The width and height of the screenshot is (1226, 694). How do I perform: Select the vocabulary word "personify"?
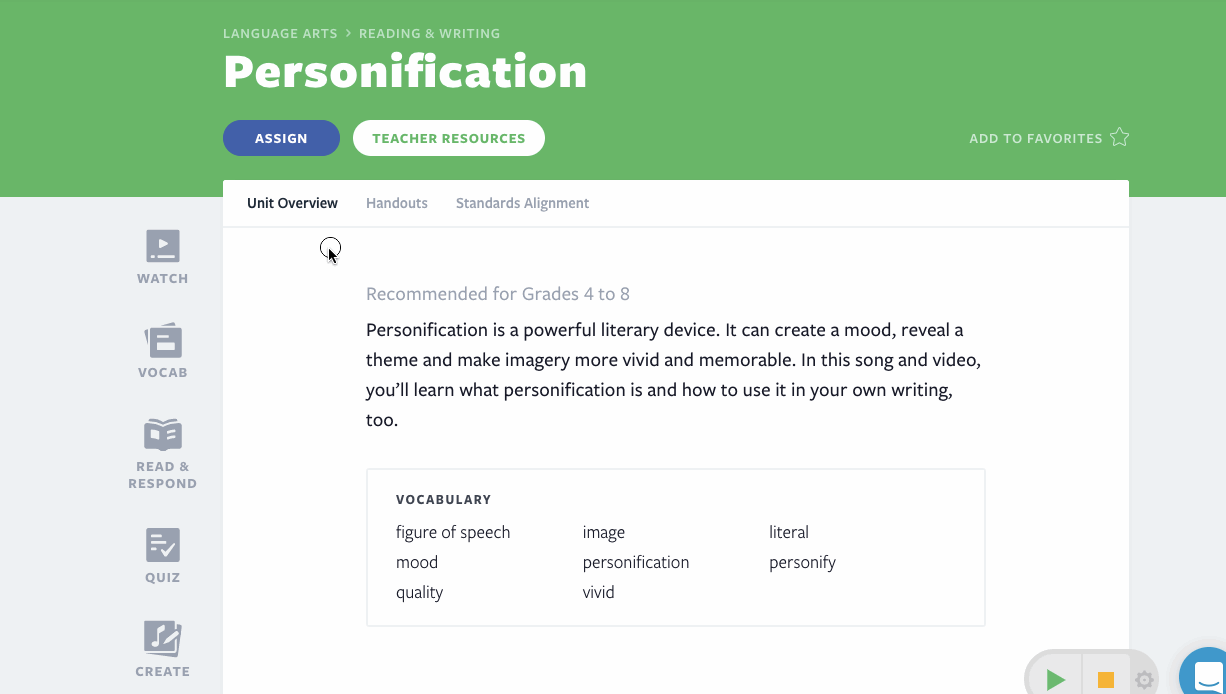click(802, 562)
